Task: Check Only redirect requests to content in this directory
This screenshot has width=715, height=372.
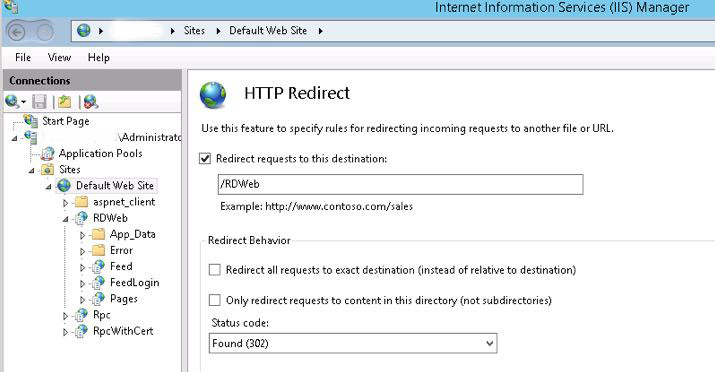Action: [214, 300]
